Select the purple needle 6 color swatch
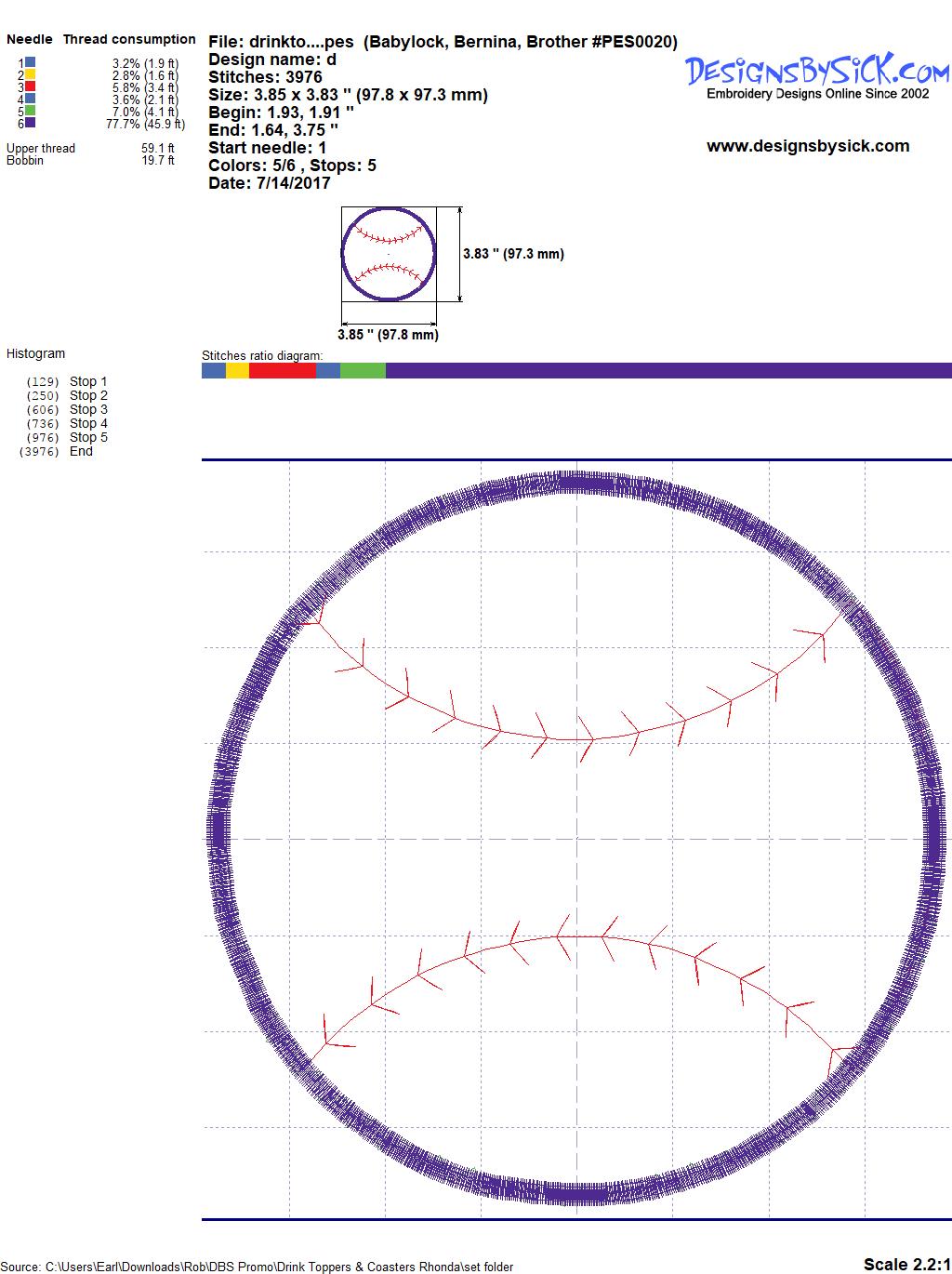The image size is (952, 1274). [x=30, y=123]
